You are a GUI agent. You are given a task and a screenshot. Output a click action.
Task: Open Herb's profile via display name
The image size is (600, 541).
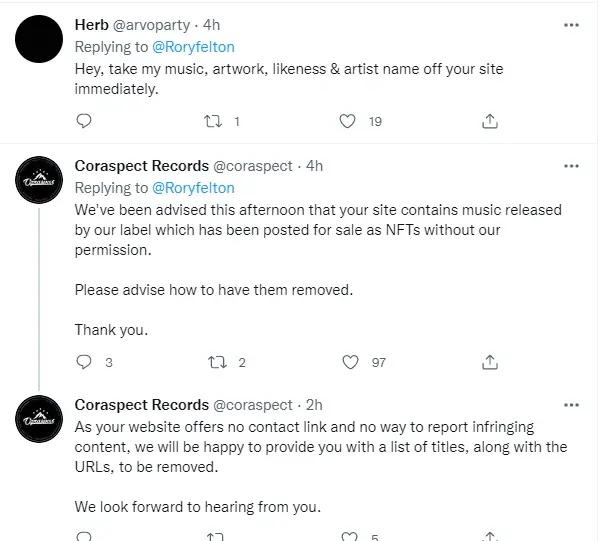(x=92, y=25)
